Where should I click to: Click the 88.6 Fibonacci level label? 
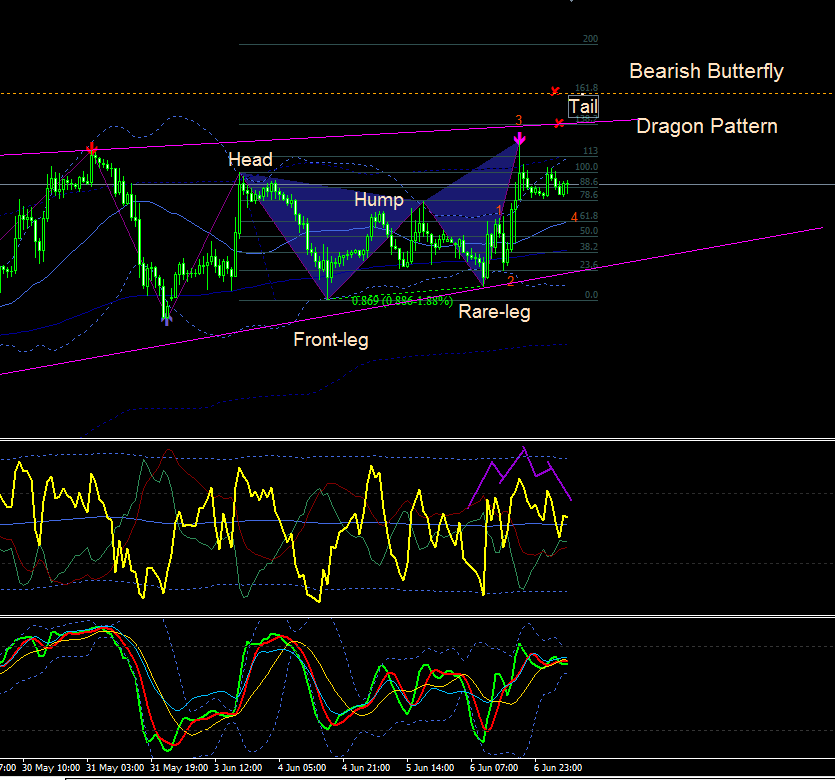(x=588, y=182)
